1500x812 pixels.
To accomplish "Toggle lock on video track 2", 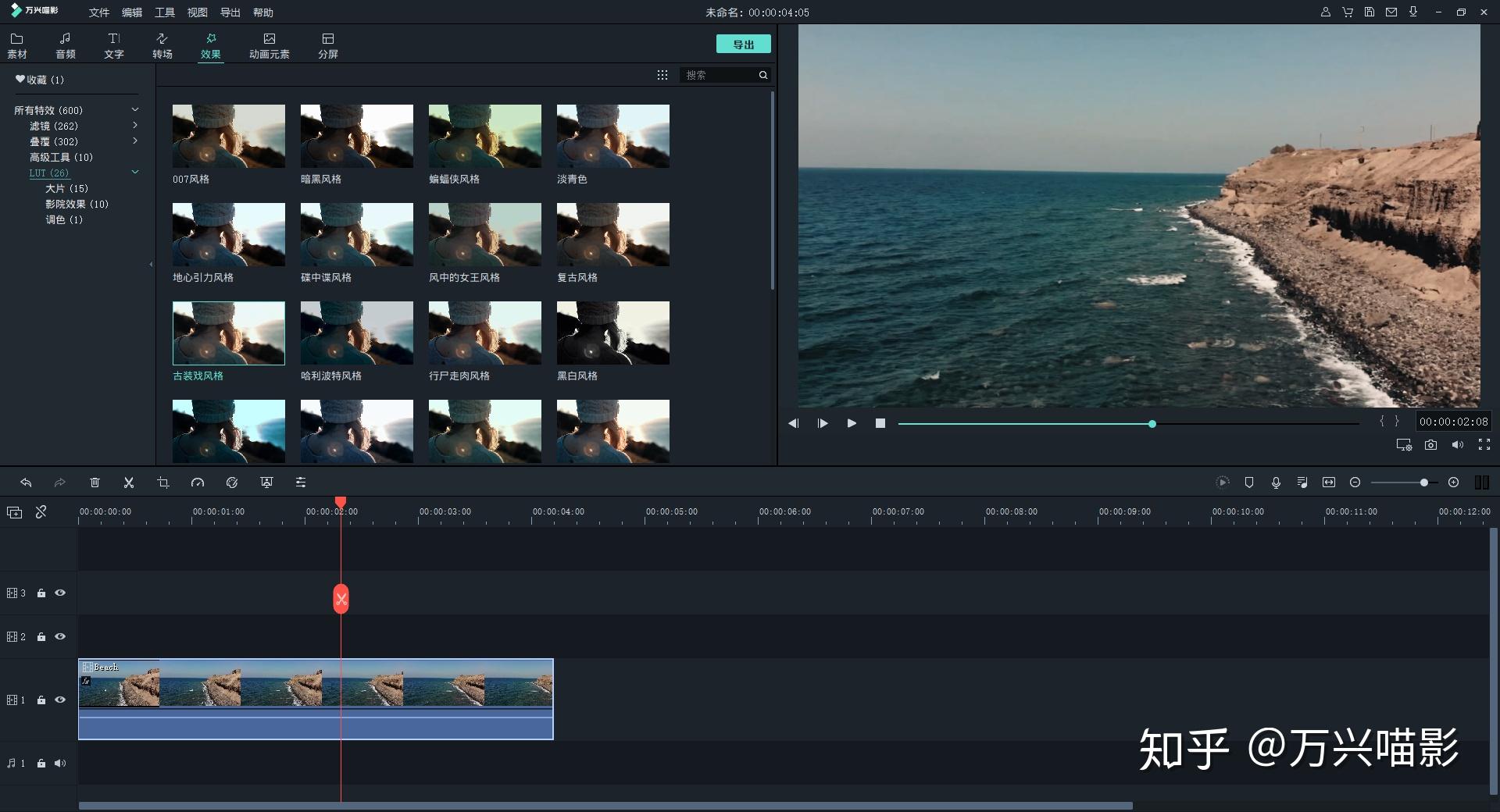I will click(41, 637).
